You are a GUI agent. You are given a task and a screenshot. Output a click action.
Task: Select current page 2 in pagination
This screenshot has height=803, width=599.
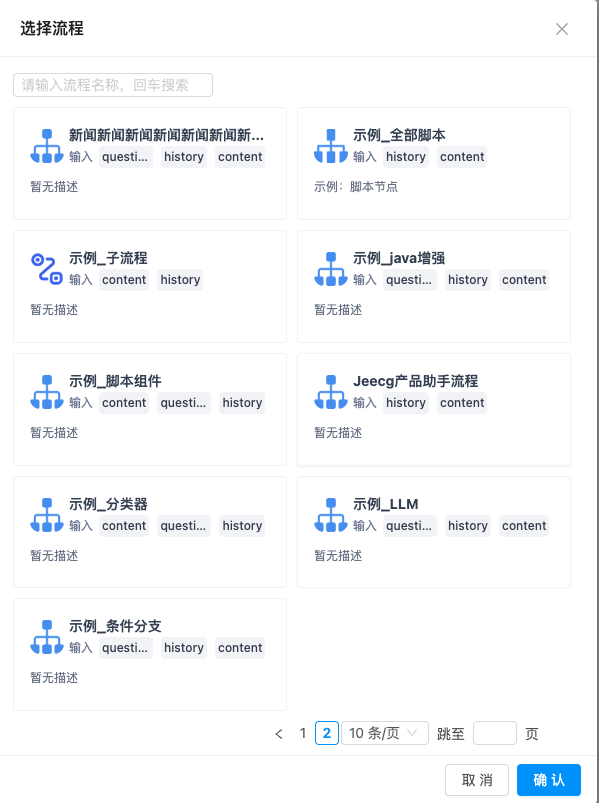pyautogui.click(x=327, y=733)
